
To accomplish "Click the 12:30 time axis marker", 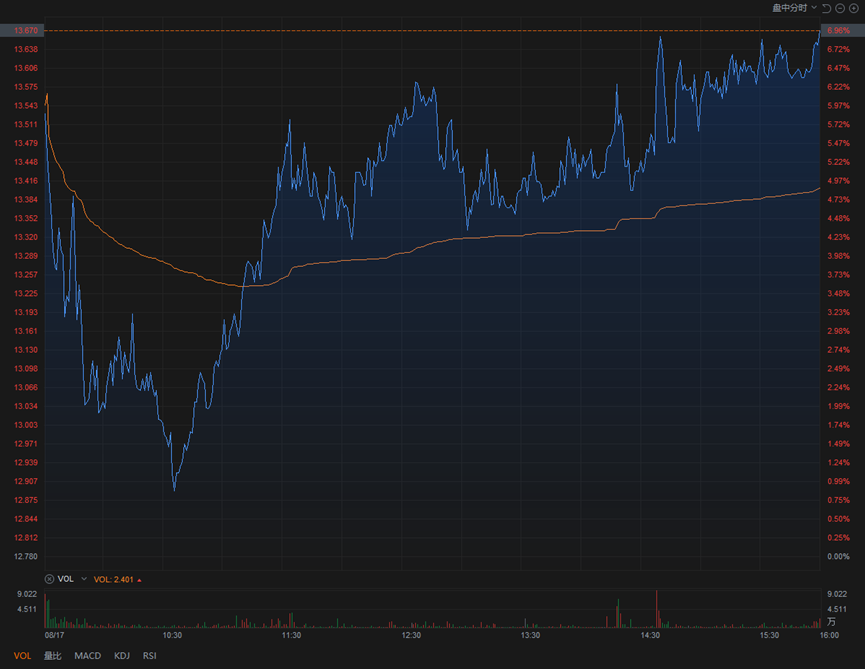I will 411,635.
